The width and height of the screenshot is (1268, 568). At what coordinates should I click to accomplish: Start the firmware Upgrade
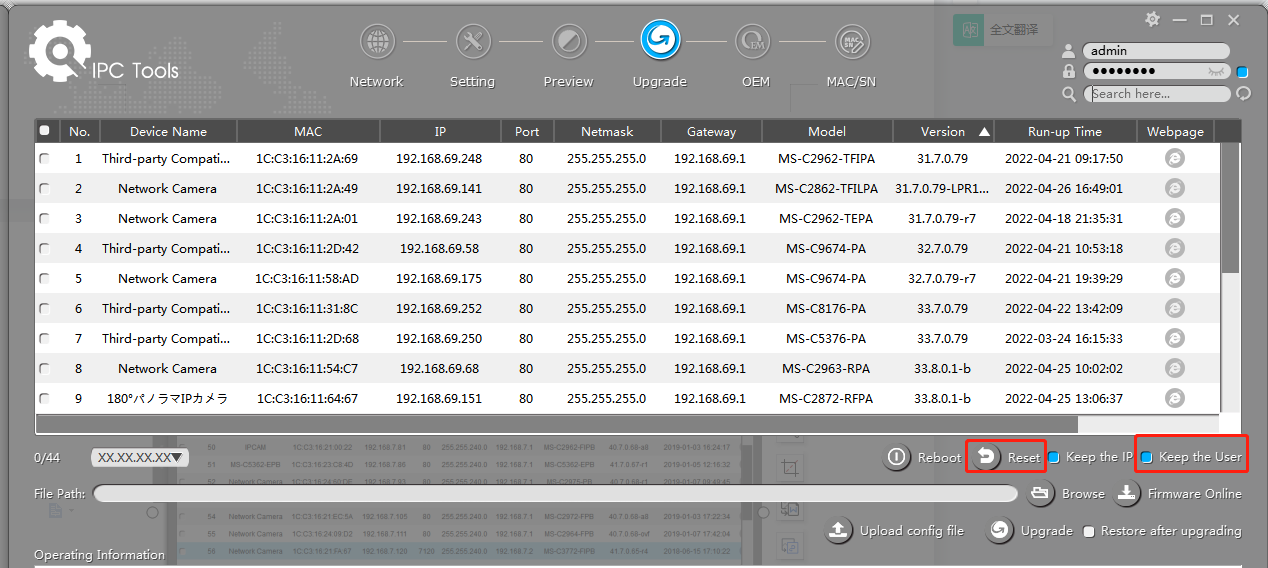point(1029,531)
